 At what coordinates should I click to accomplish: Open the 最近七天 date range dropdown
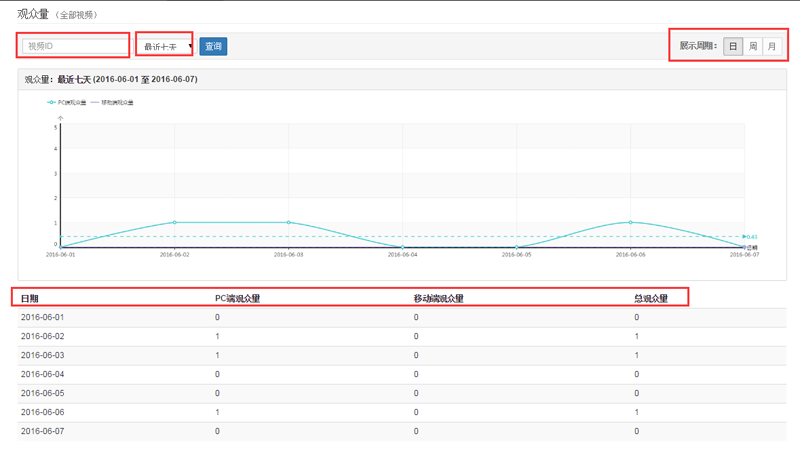point(163,46)
